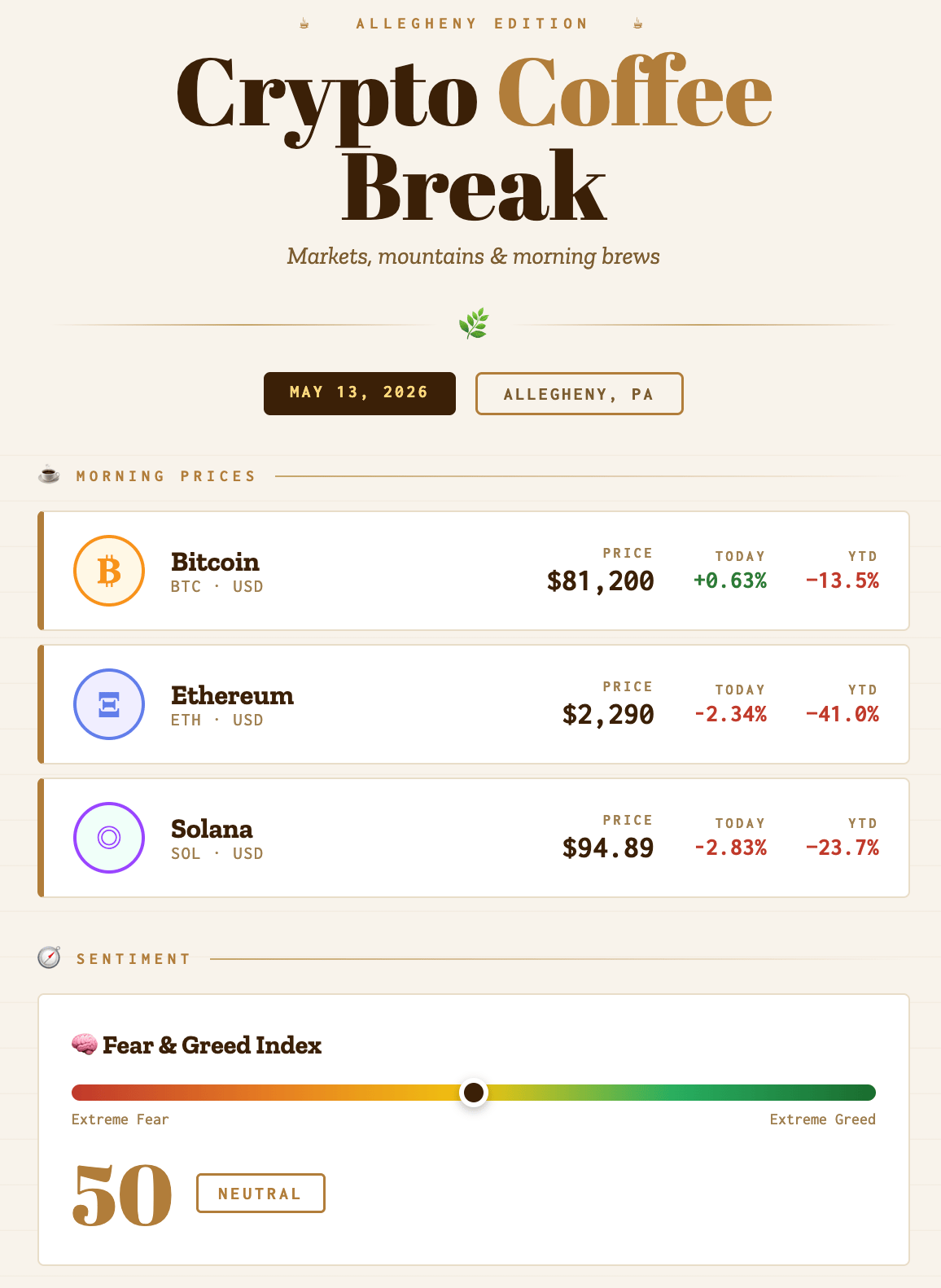This screenshot has height=1288, width=941.
Task: Click the Ethereum blue circle icon
Action: [109, 704]
